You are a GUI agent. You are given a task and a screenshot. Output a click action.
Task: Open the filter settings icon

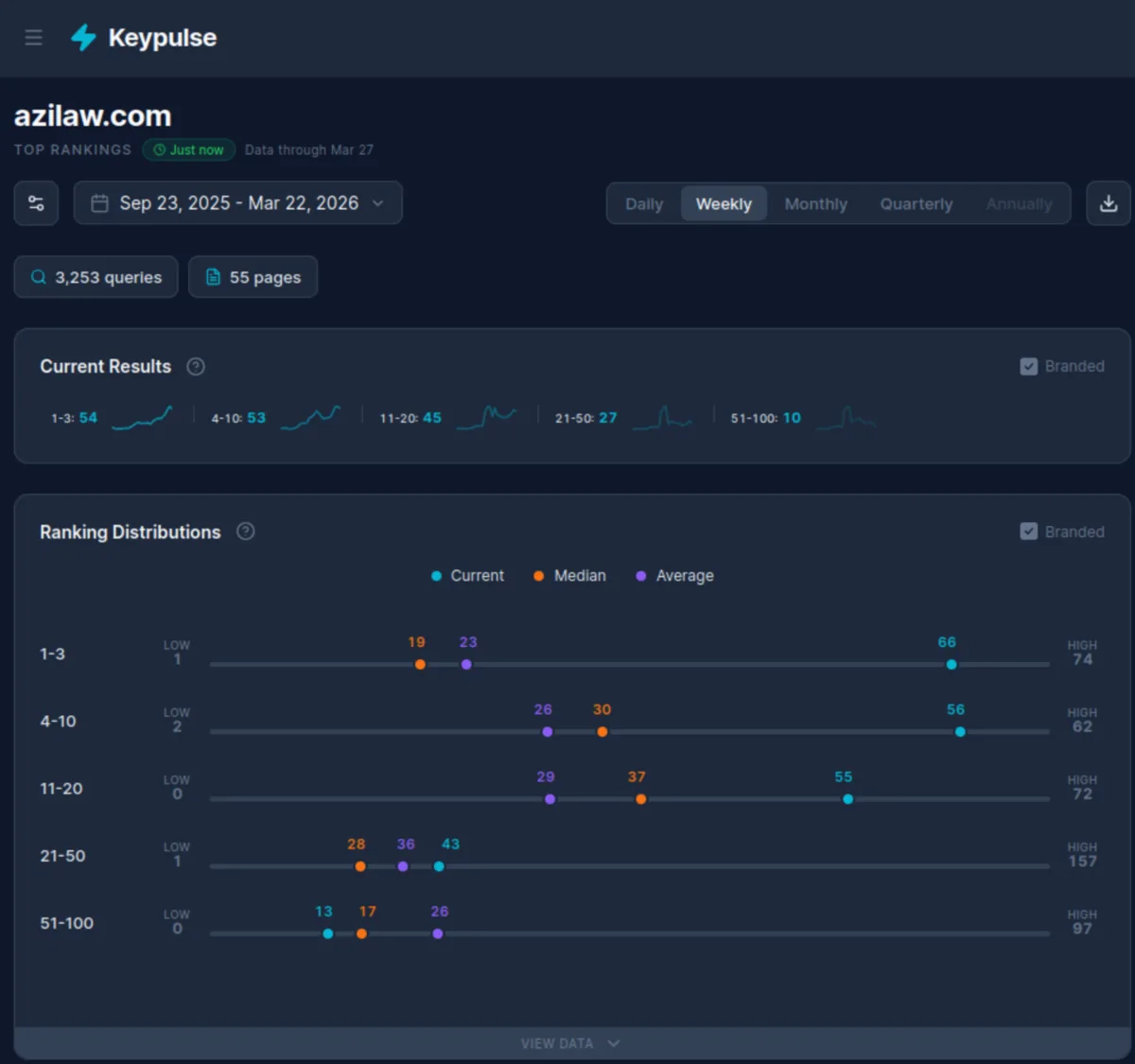[35, 202]
